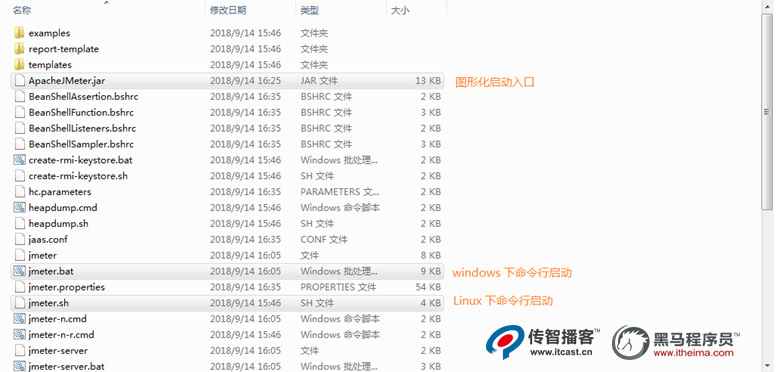
Task: Click the 9 KB size of jmeter.bat
Action: coord(431,271)
